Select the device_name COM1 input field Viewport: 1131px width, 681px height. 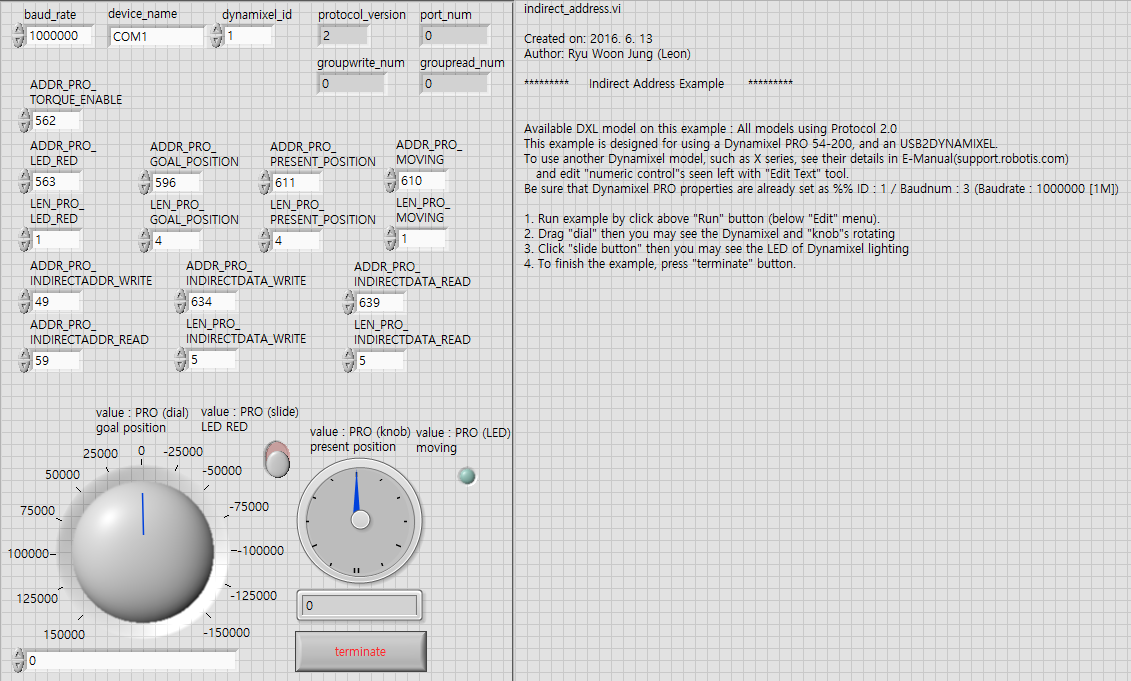tap(155, 36)
